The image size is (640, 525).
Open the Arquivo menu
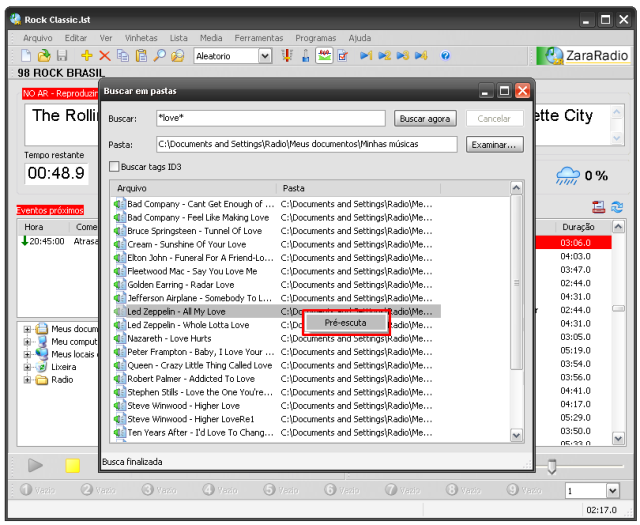pyautogui.click(x=38, y=38)
